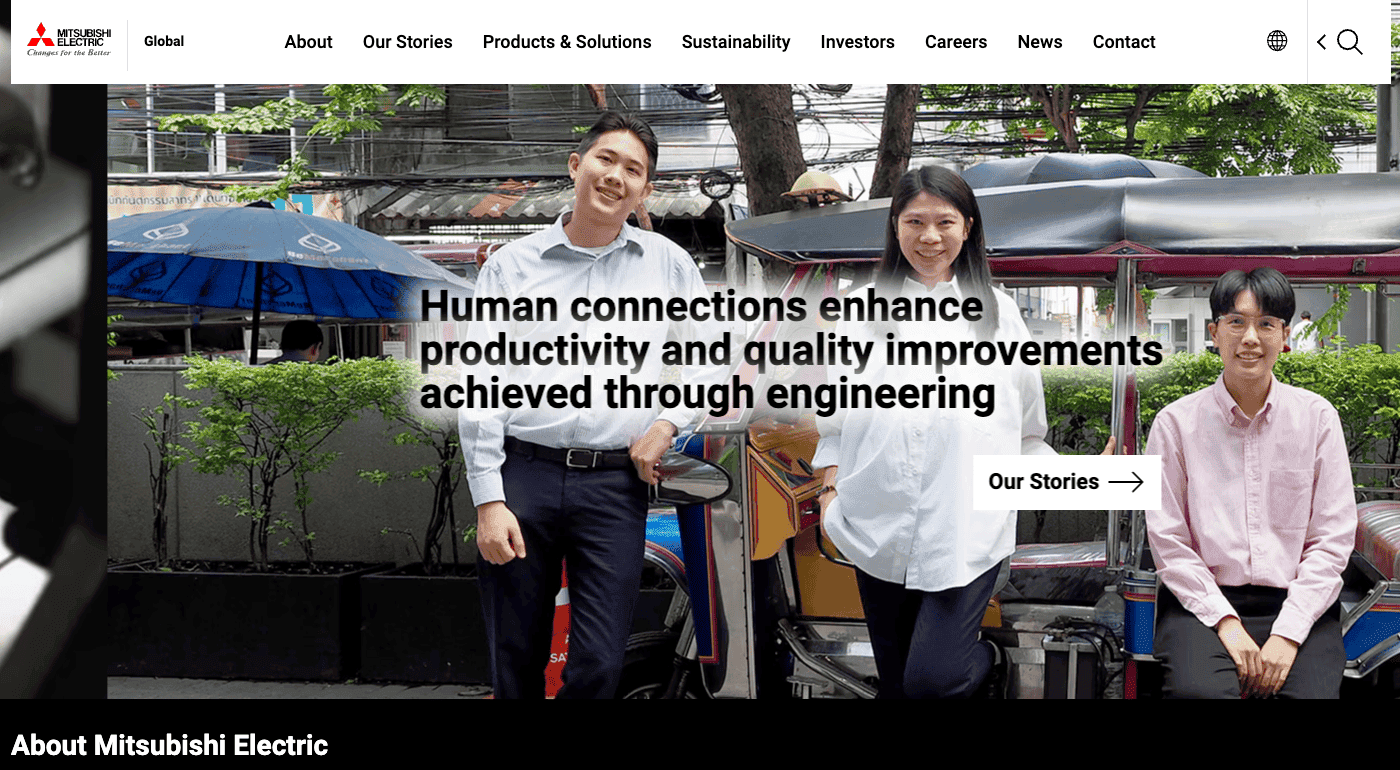Screen dimensions: 1400x770
Task: Click the white Our Stories button
Action: pos(1067,482)
